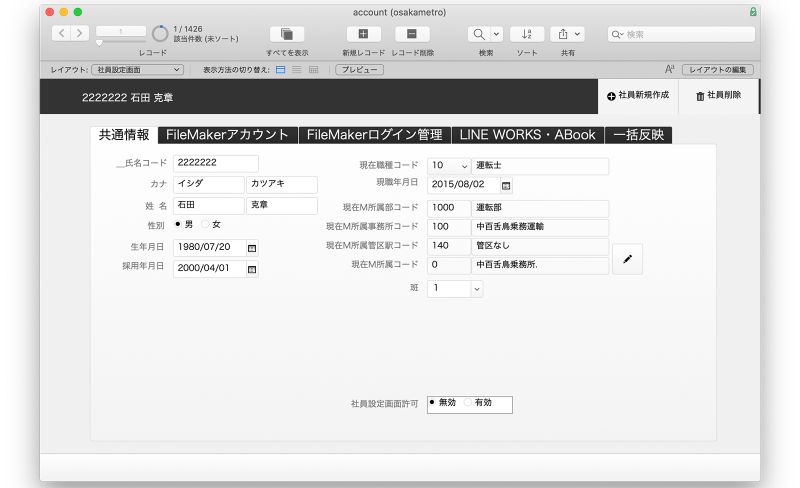
Task: Click the 中百舌鳥乗務運輸 office field
Action: (x=540, y=227)
